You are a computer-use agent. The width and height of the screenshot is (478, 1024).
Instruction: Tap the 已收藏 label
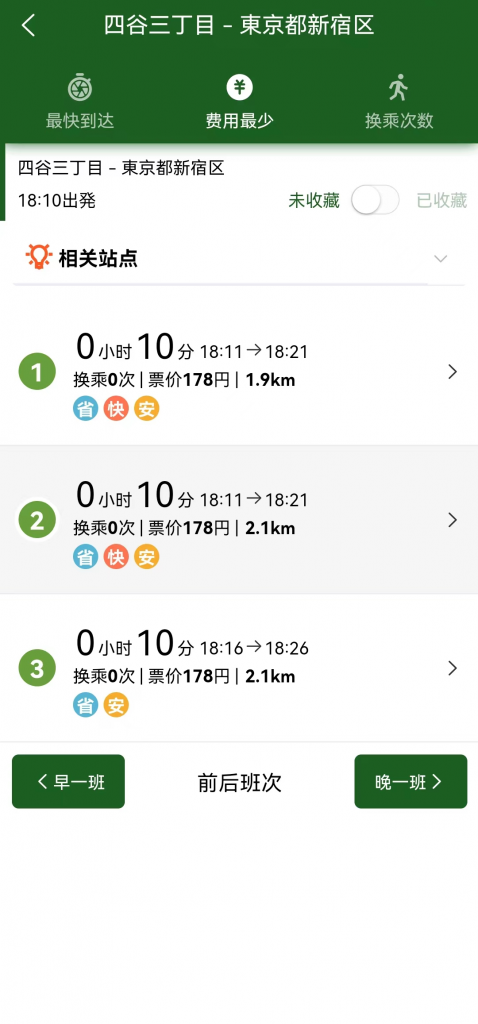click(442, 200)
